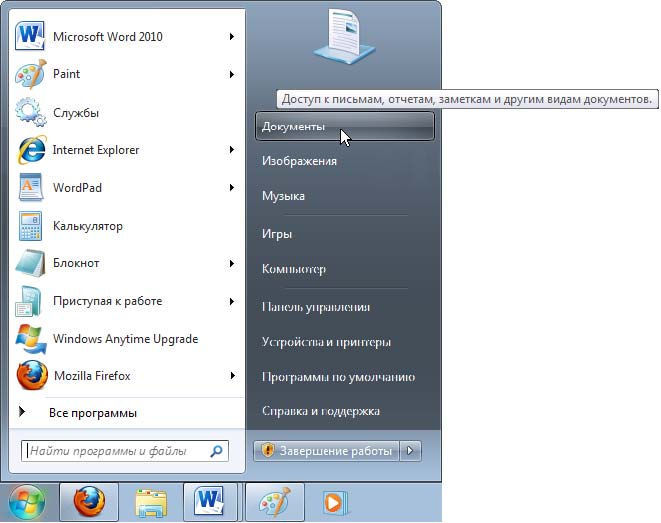Expand the Mozilla Firefox jump list arrow
The width and height of the screenshot is (661, 523).
[x=232, y=376]
